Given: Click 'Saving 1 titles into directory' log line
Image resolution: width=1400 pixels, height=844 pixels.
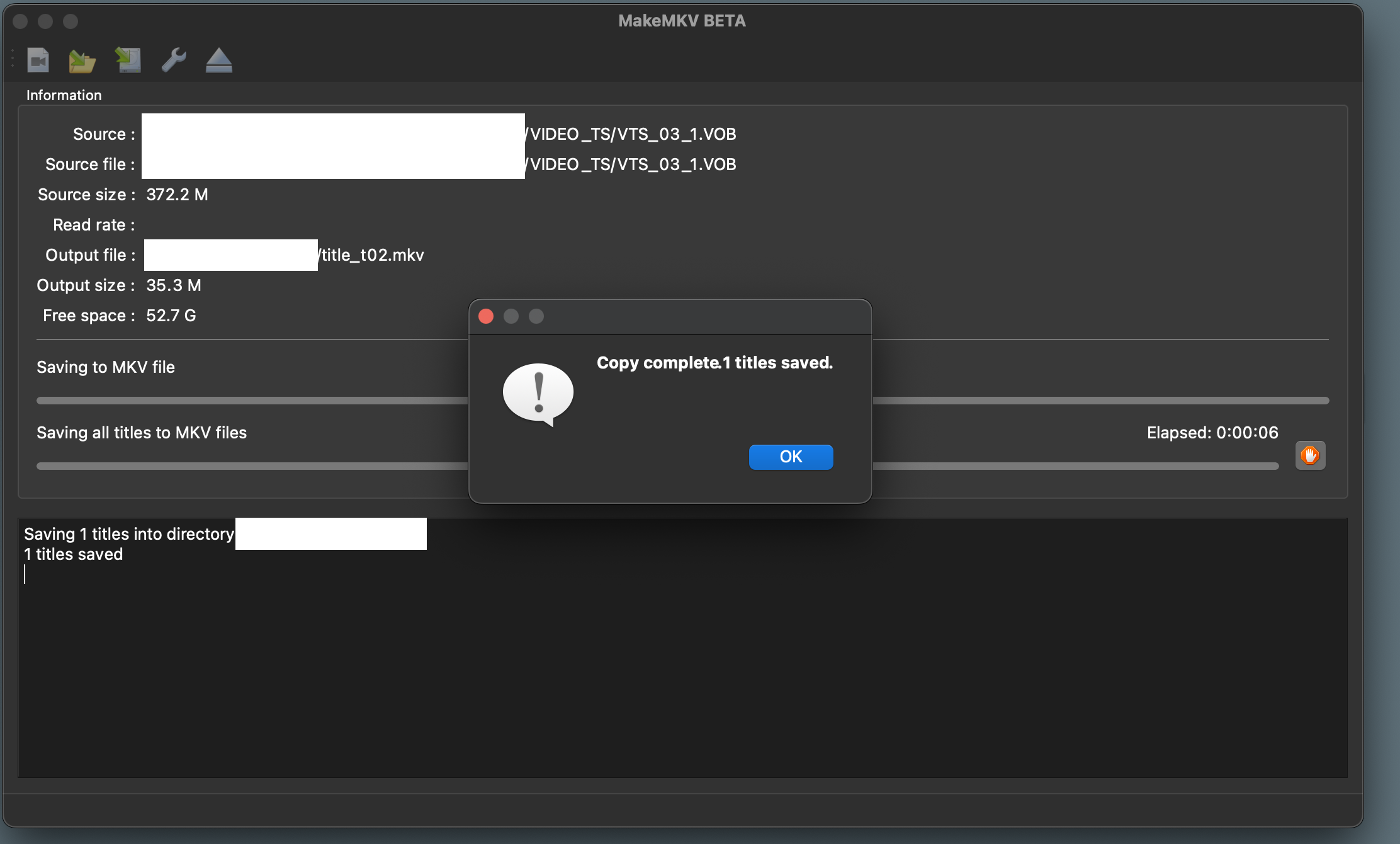Looking at the screenshot, I should (129, 534).
